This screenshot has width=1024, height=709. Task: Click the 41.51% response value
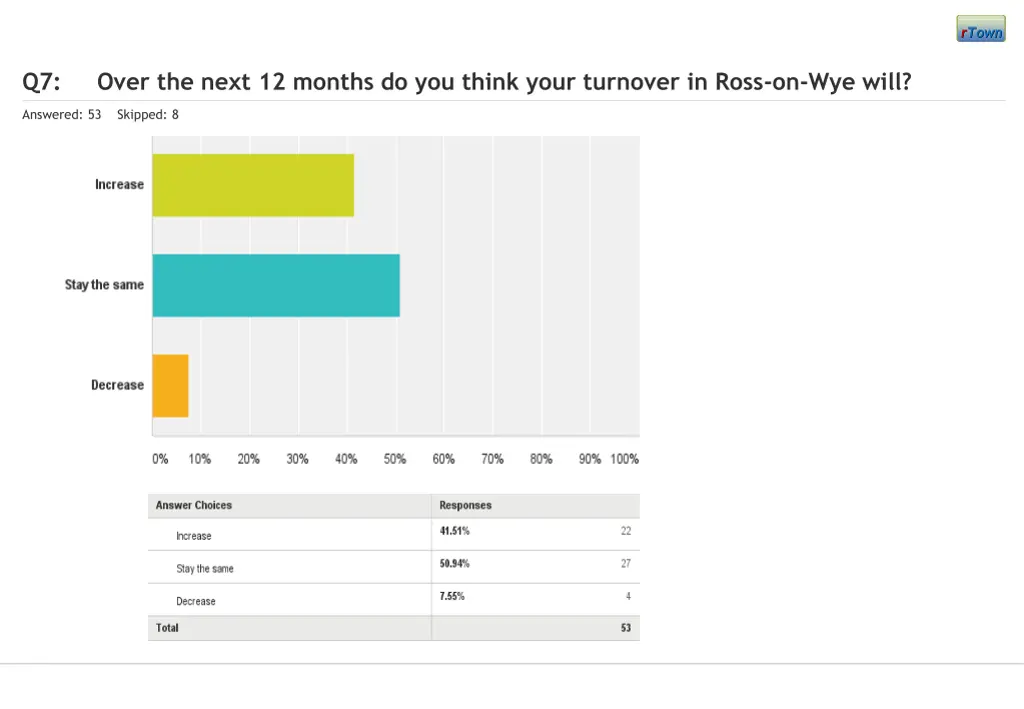(x=455, y=531)
